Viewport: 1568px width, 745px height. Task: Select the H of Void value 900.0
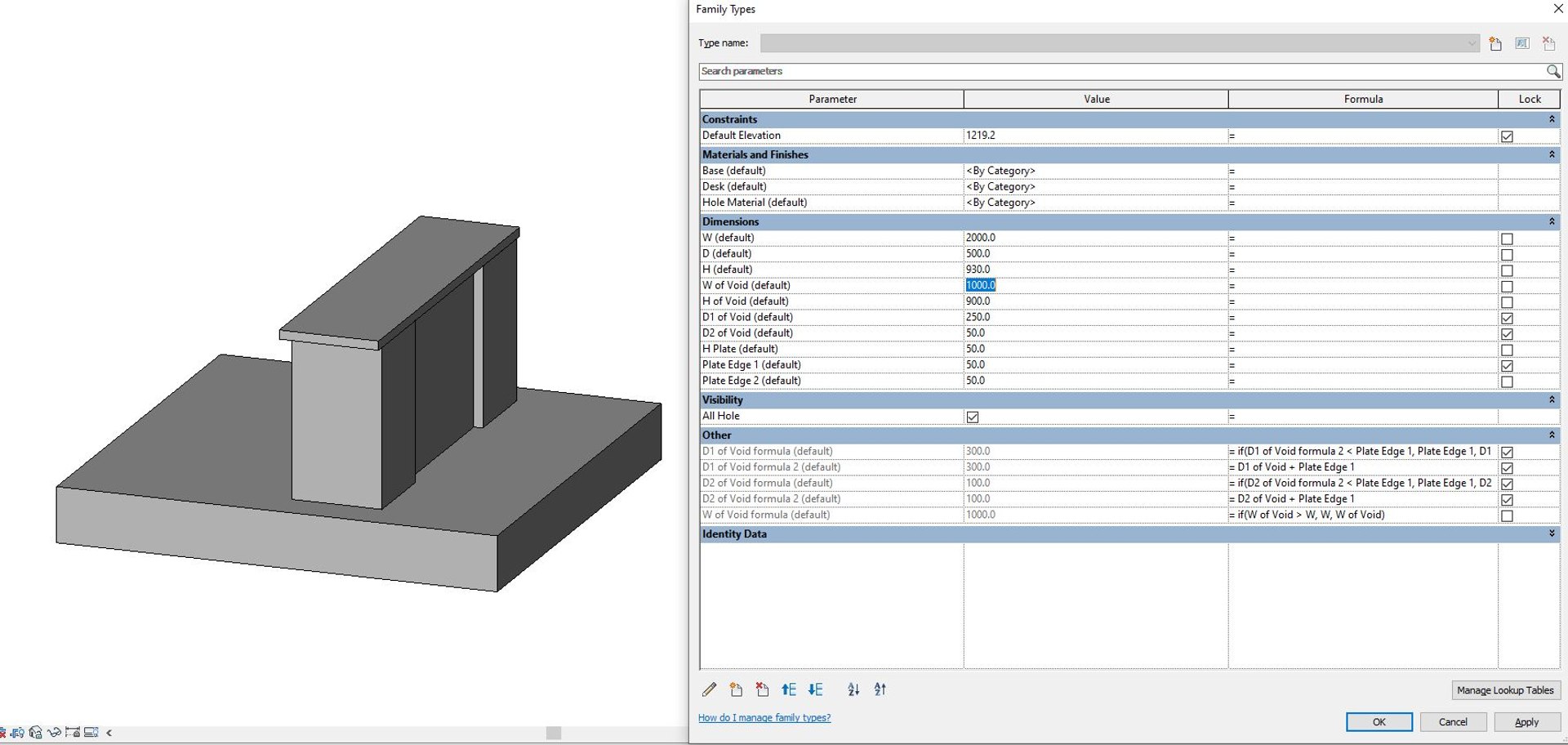pyautogui.click(x=1096, y=301)
